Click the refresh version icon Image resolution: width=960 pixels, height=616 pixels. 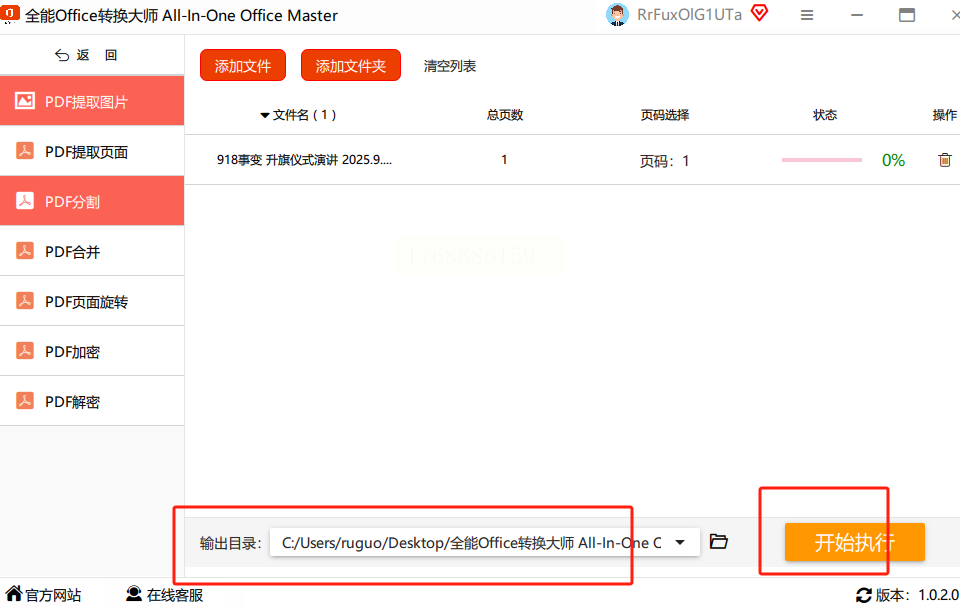pyautogui.click(x=864, y=595)
